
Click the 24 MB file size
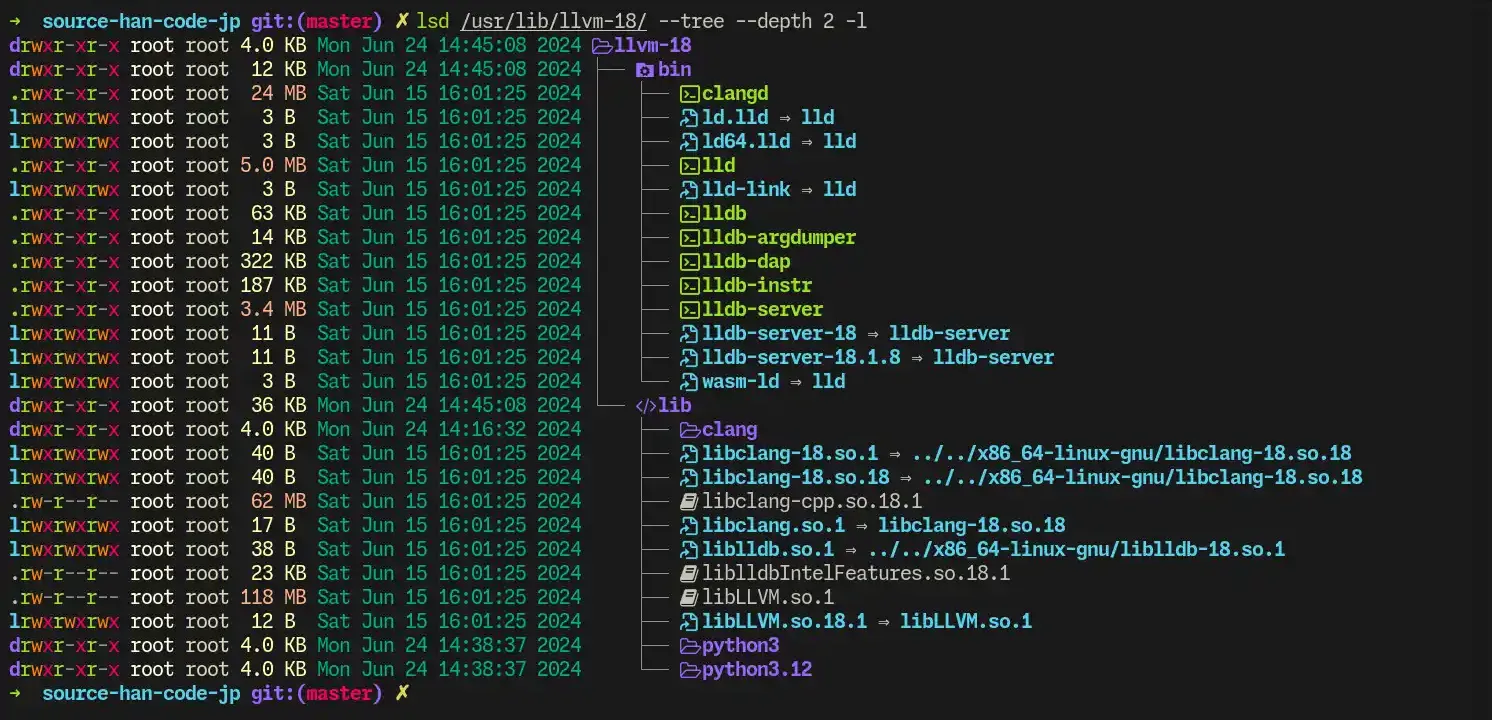point(279,93)
